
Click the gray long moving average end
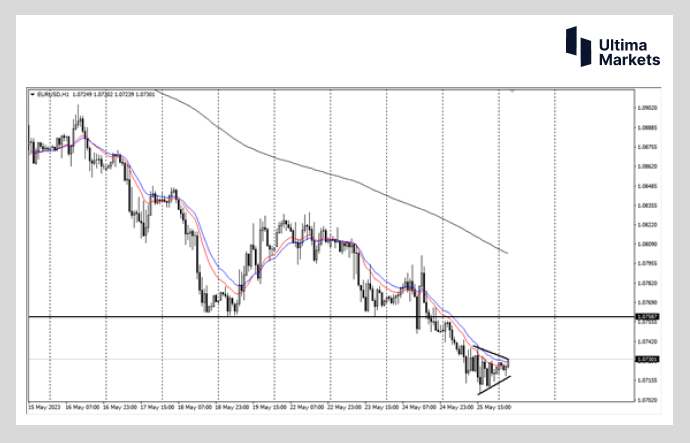click(506, 253)
